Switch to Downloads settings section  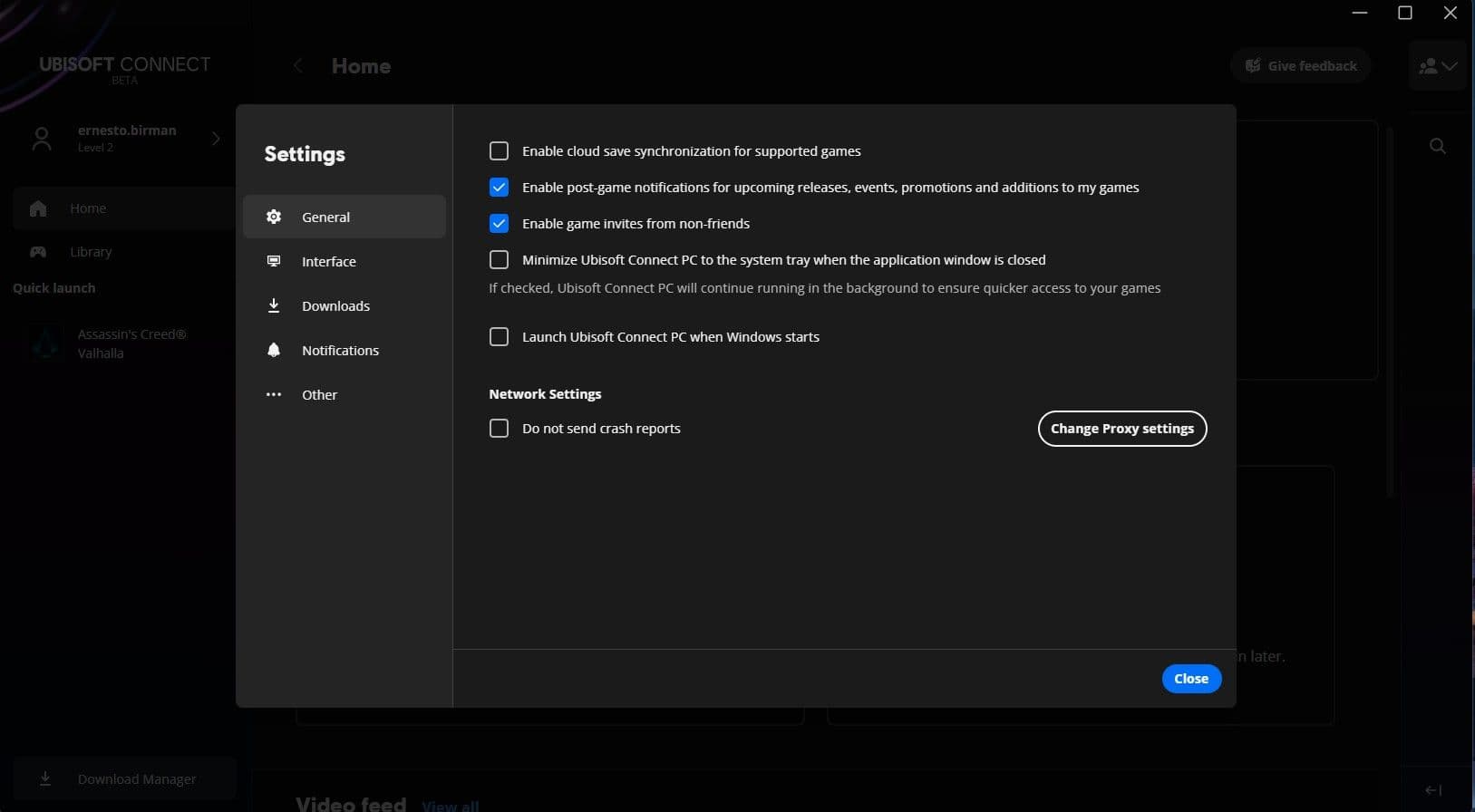(335, 305)
